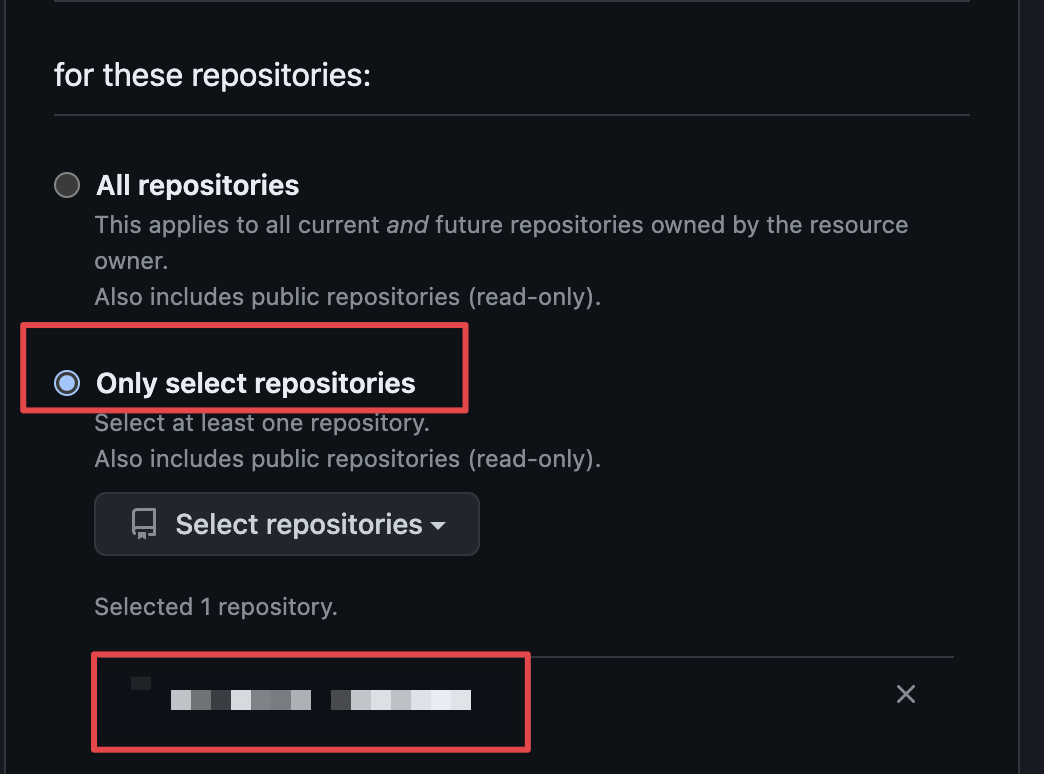Click the 'This applies to all current' description

(237, 225)
